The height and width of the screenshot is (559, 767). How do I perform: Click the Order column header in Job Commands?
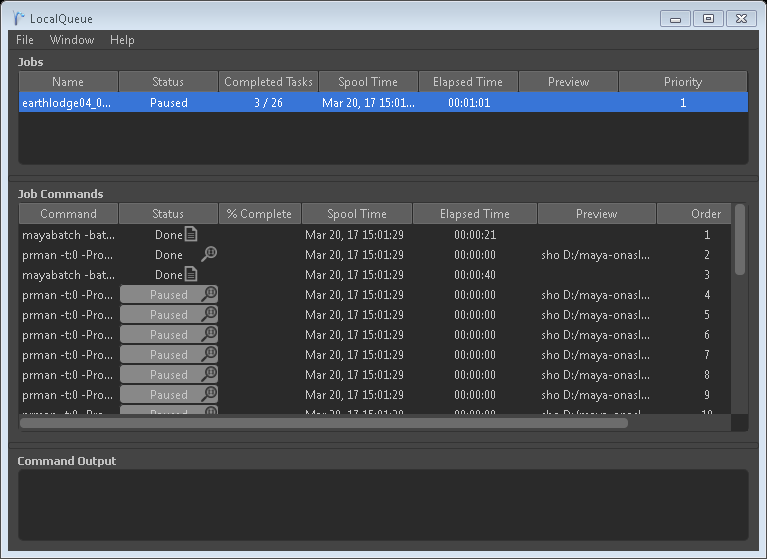[x=705, y=214]
